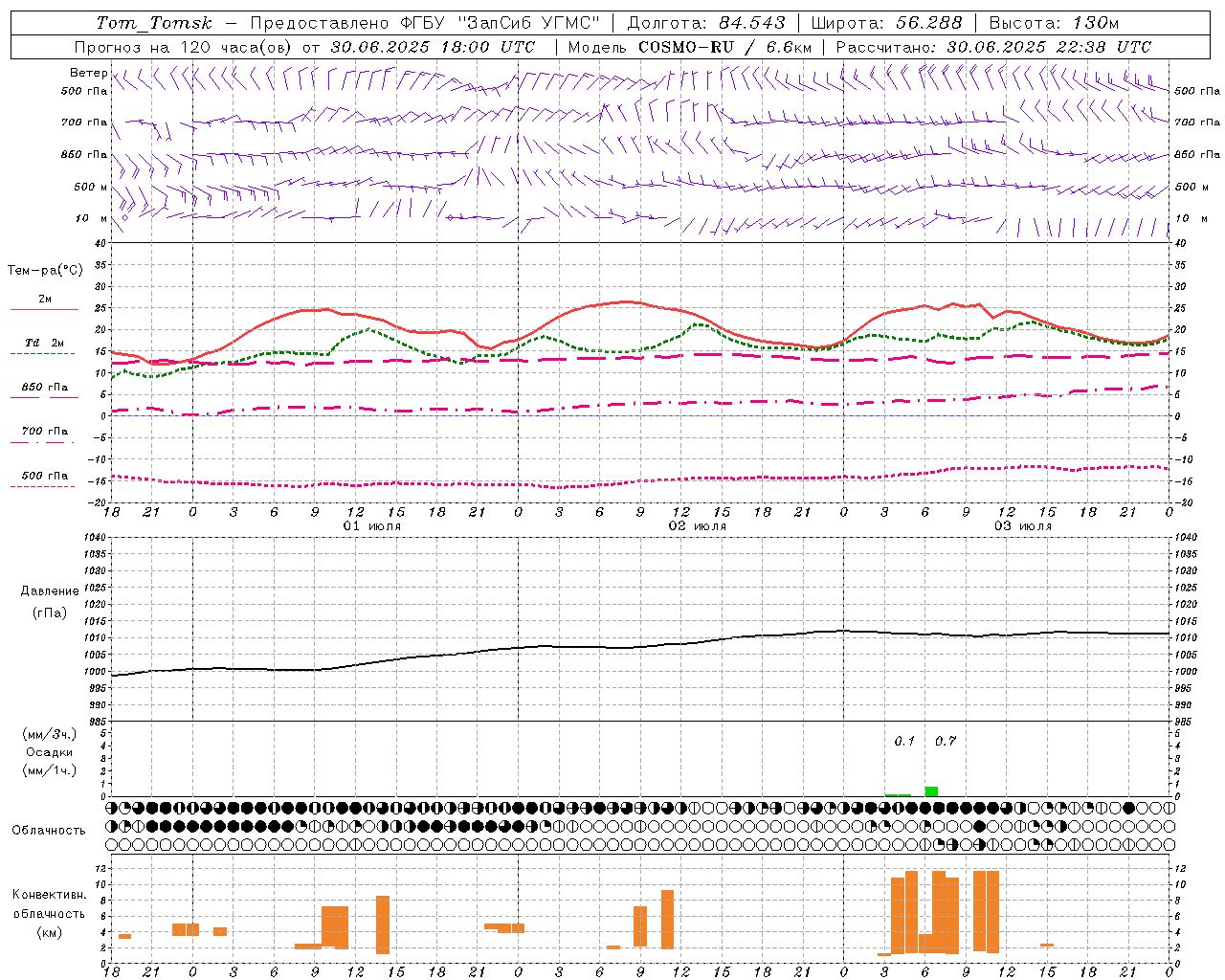Click the Тем-ра(°C) temperature axis label
This screenshot has height=980, width=1225.
45,271
